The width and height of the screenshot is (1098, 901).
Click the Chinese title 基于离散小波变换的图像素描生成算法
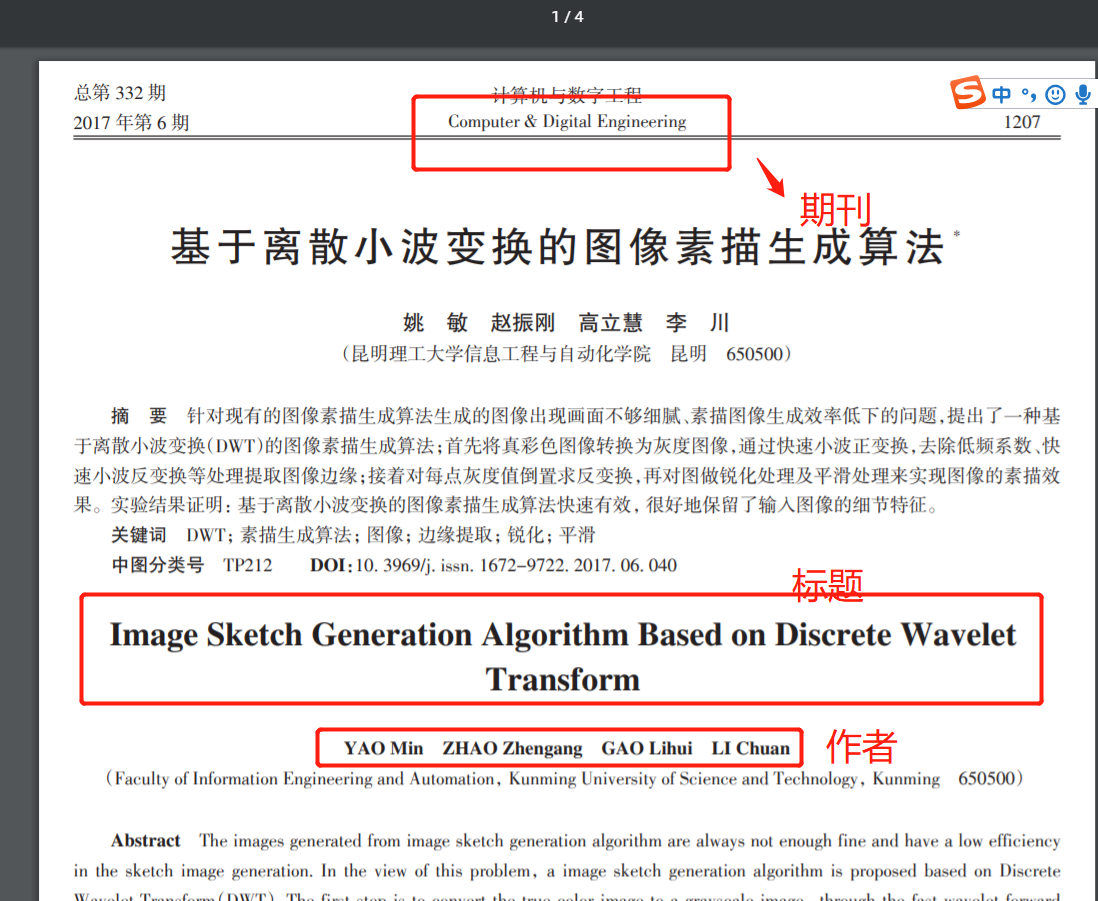558,246
